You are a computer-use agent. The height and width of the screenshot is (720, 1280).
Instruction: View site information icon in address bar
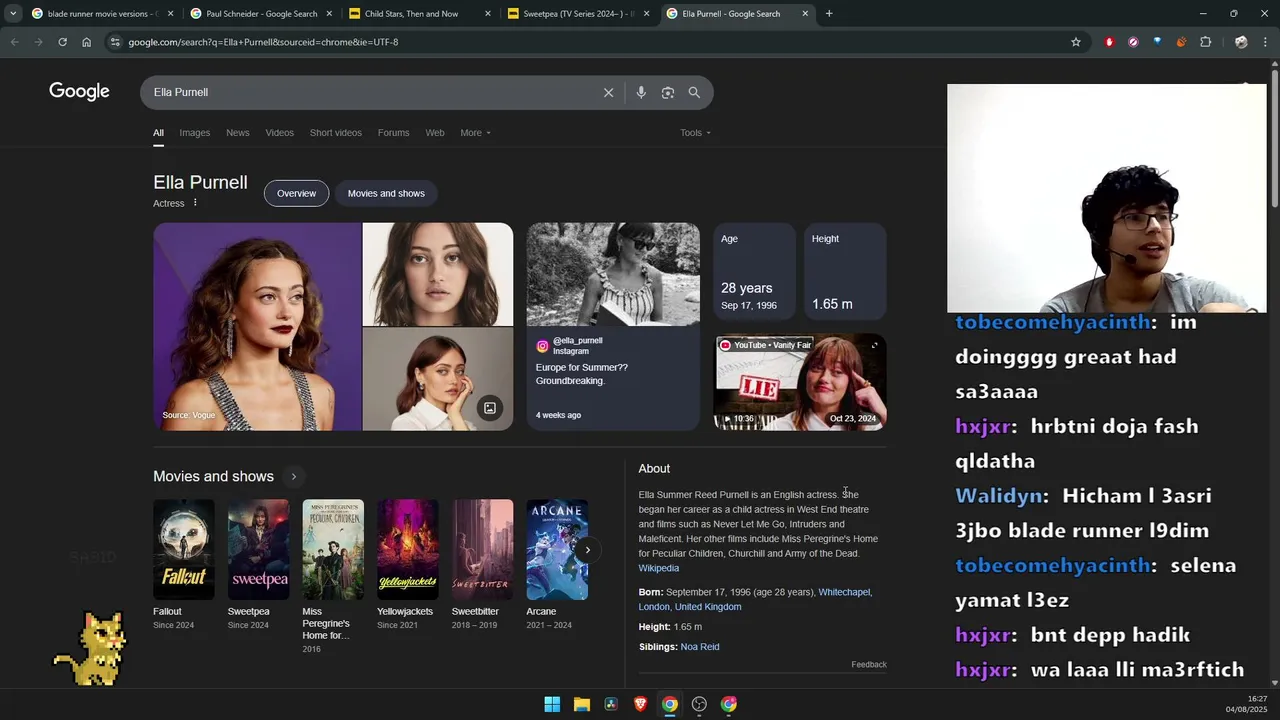click(x=115, y=42)
